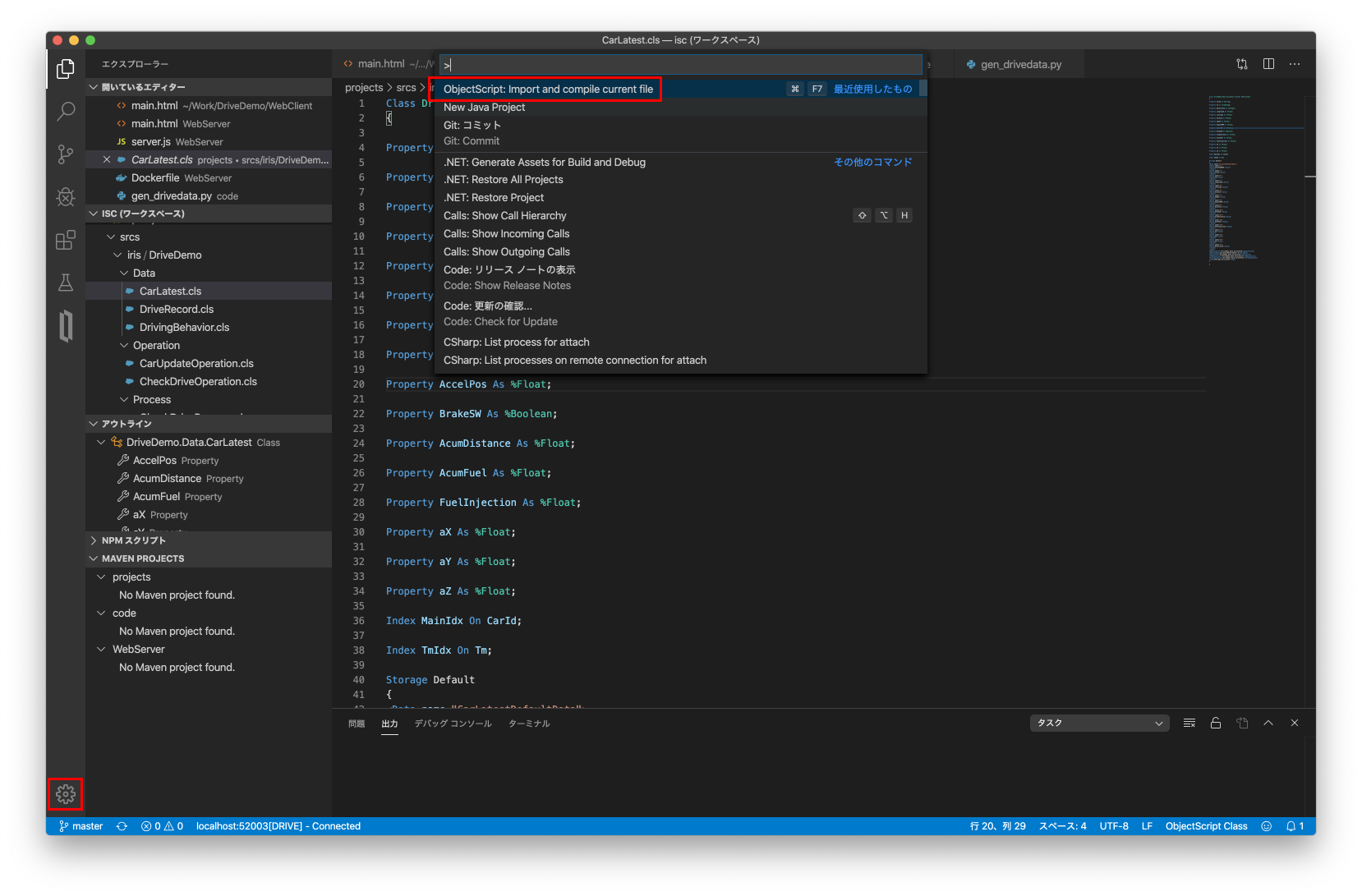Image resolution: width=1362 pixels, height=896 pixels.
Task: Click the compare changes icon in editor toolbar
Action: (x=1242, y=64)
